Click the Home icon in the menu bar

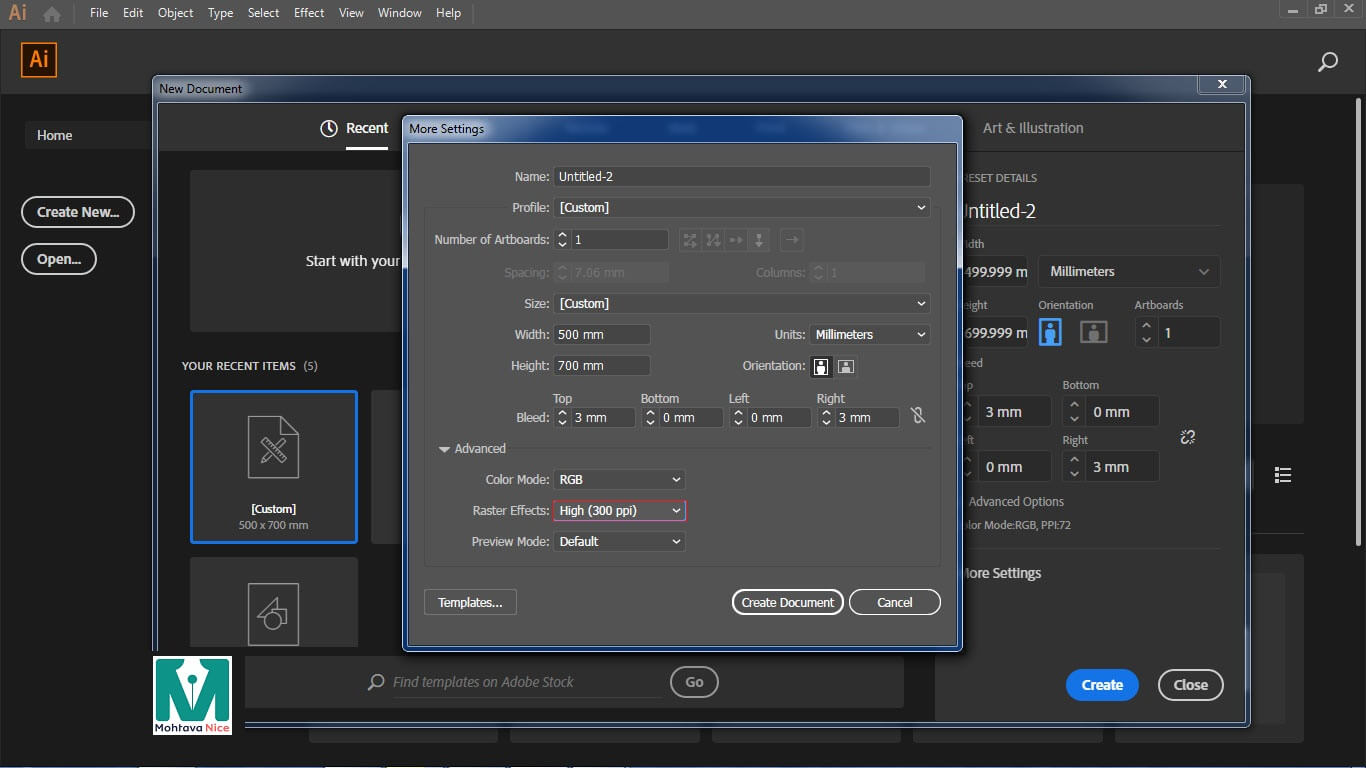click(52, 14)
